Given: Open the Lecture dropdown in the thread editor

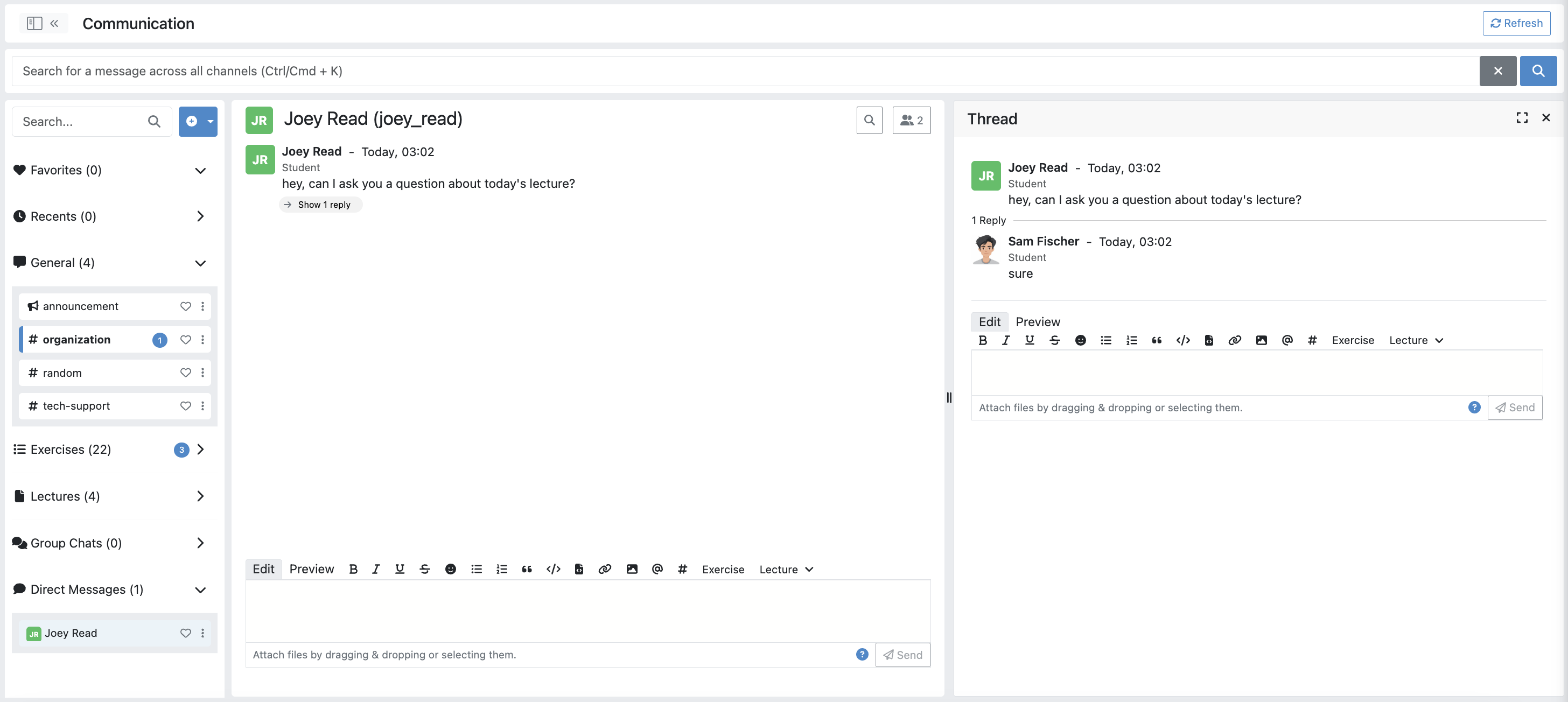Looking at the screenshot, I should [1416, 340].
